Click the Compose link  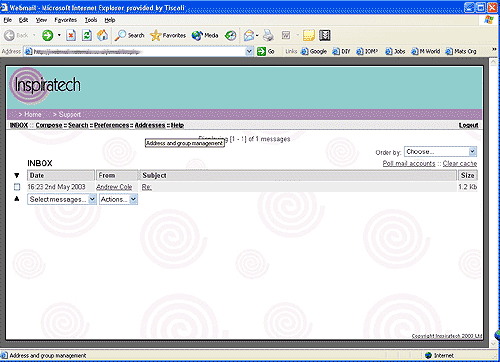click(x=49, y=125)
